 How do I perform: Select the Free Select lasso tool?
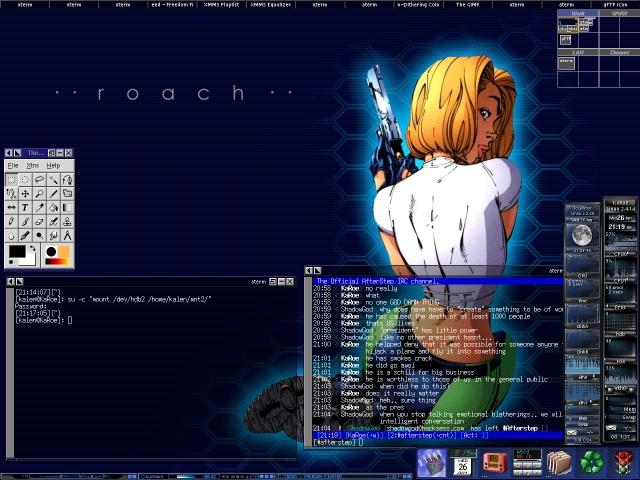point(39,180)
